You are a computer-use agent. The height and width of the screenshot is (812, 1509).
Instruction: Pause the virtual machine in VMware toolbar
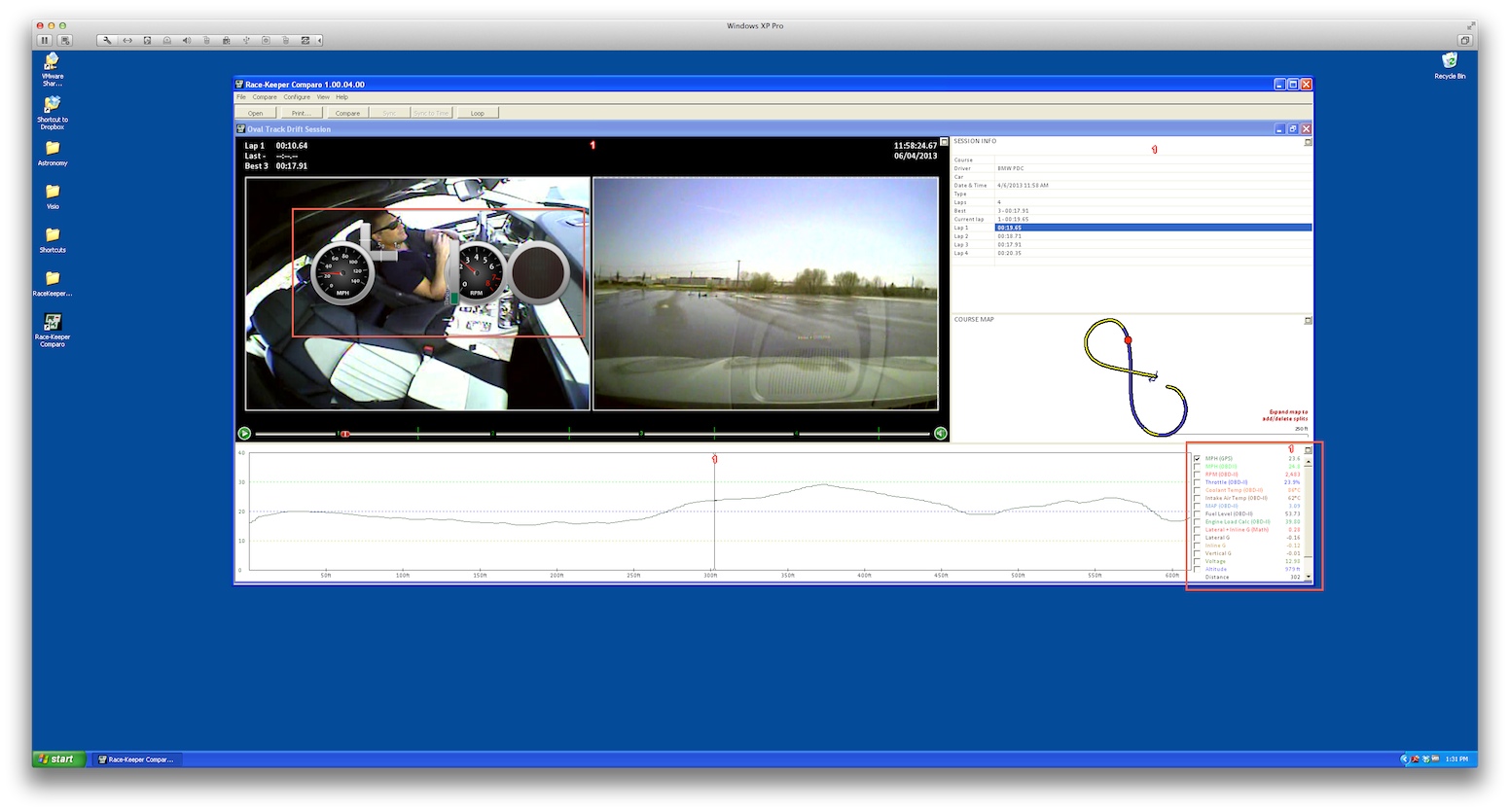point(45,40)
